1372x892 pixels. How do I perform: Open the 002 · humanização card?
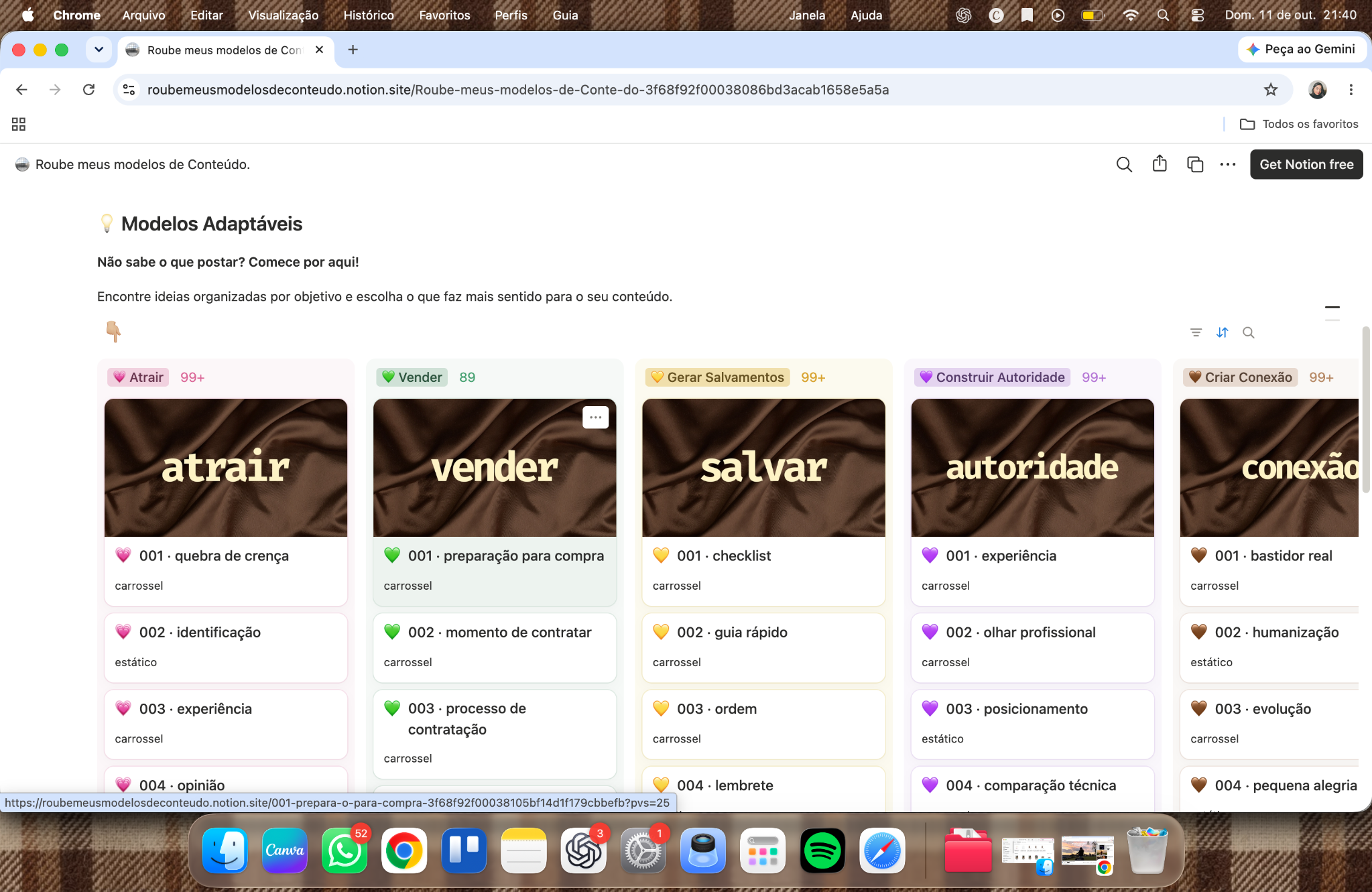click(1269, 647)
